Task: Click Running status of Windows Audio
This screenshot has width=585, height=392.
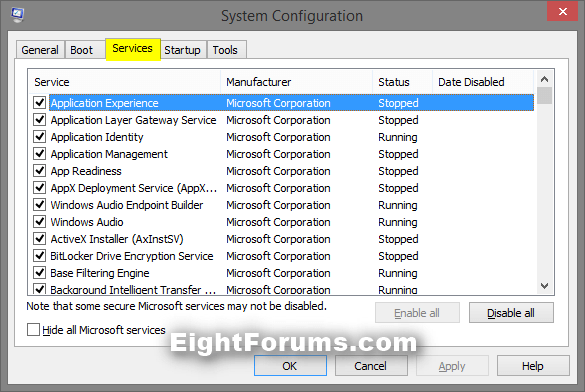Action: (x=398, y=222)
